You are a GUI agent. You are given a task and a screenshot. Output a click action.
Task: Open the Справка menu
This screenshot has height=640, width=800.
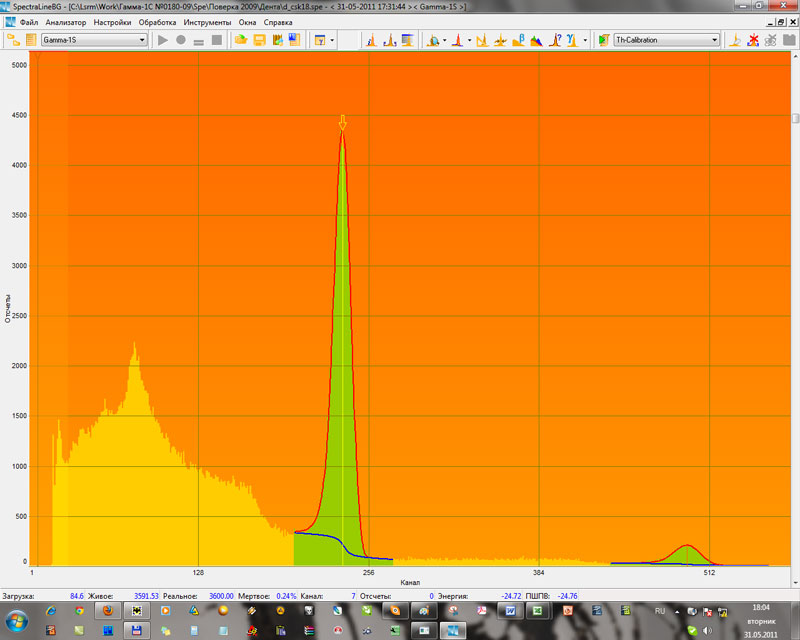click(278, 22)
